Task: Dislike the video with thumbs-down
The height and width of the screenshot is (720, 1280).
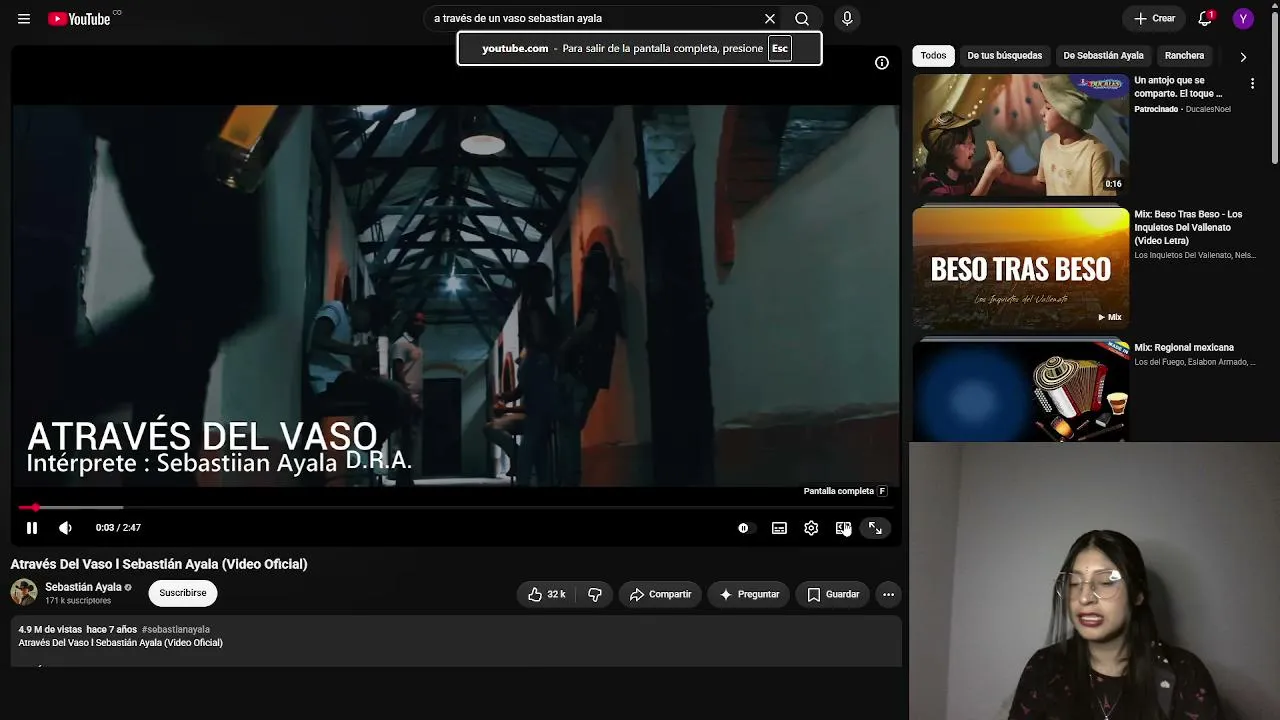Action: [x=595, y=594]
